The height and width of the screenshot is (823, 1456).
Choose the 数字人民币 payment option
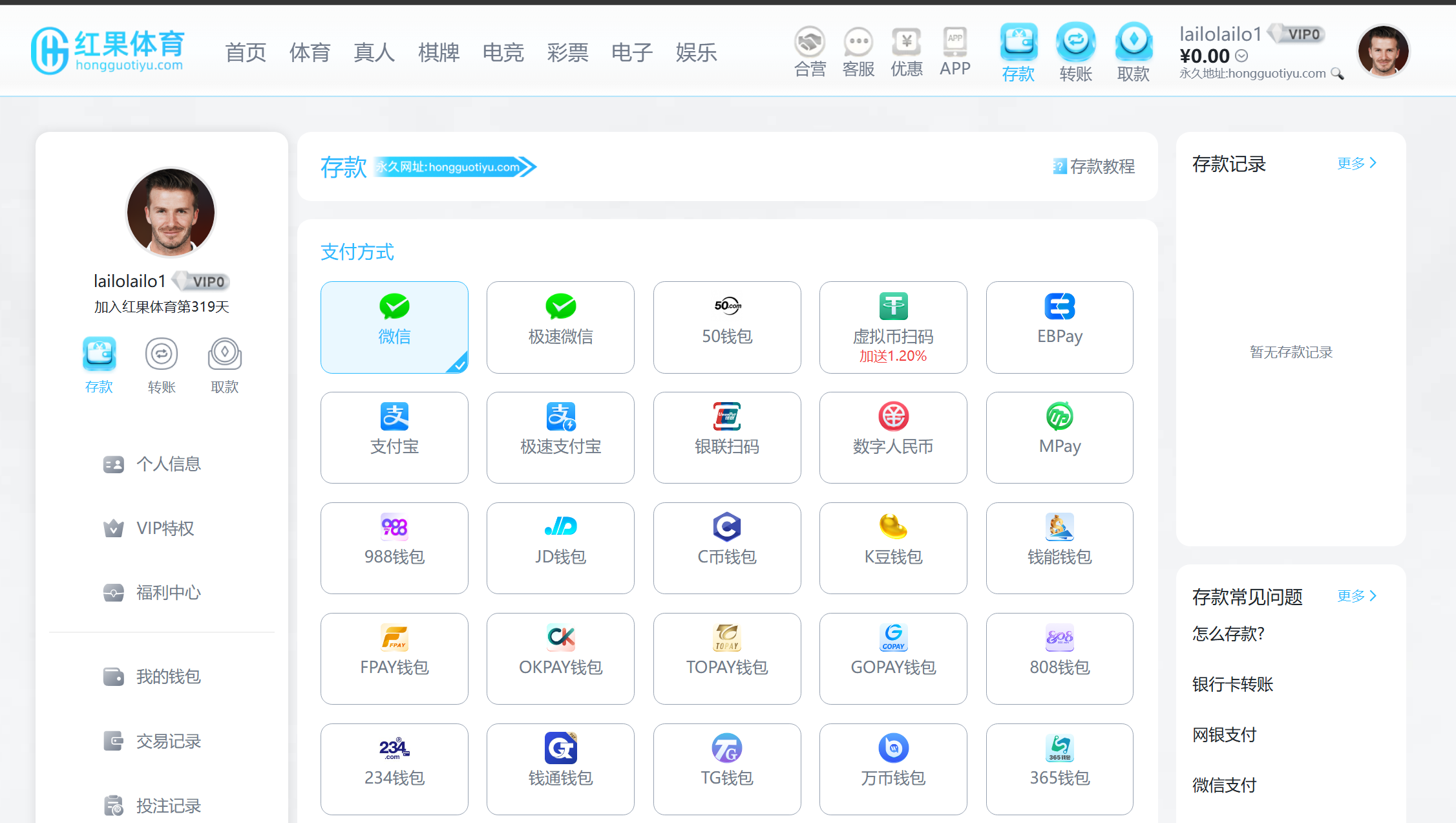[893, 438]
